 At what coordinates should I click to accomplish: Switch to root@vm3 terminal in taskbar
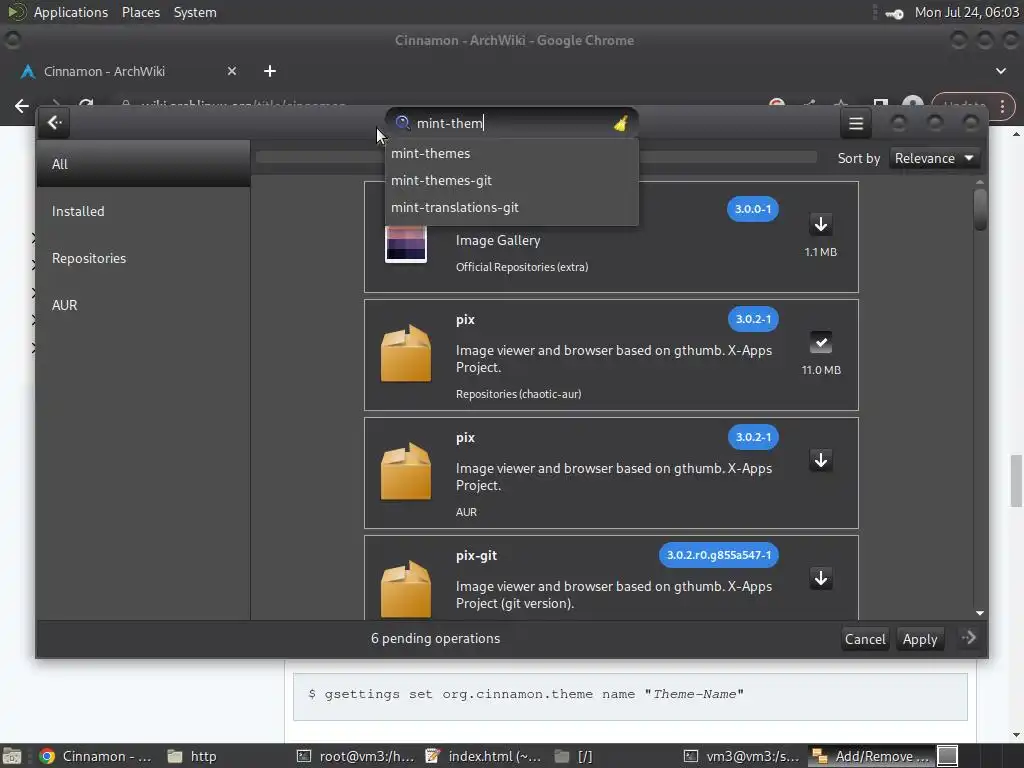356,756
